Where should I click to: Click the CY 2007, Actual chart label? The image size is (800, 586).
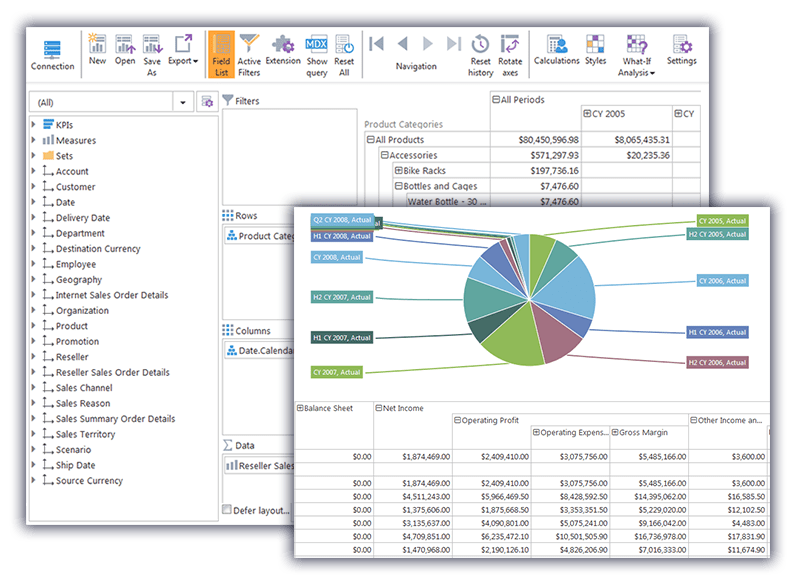pos(337,372)
